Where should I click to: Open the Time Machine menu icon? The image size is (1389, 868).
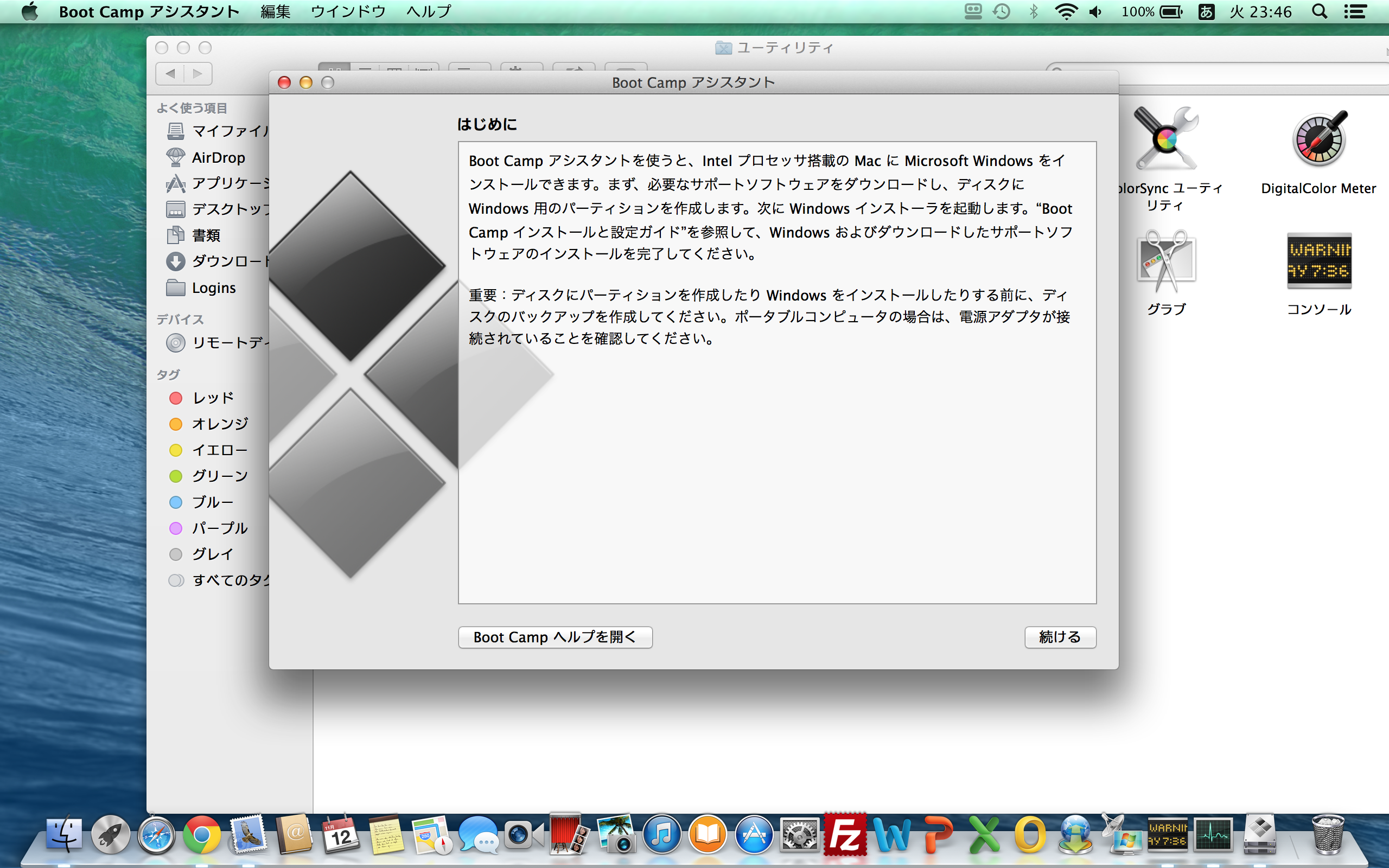(x=1002, y=11)
